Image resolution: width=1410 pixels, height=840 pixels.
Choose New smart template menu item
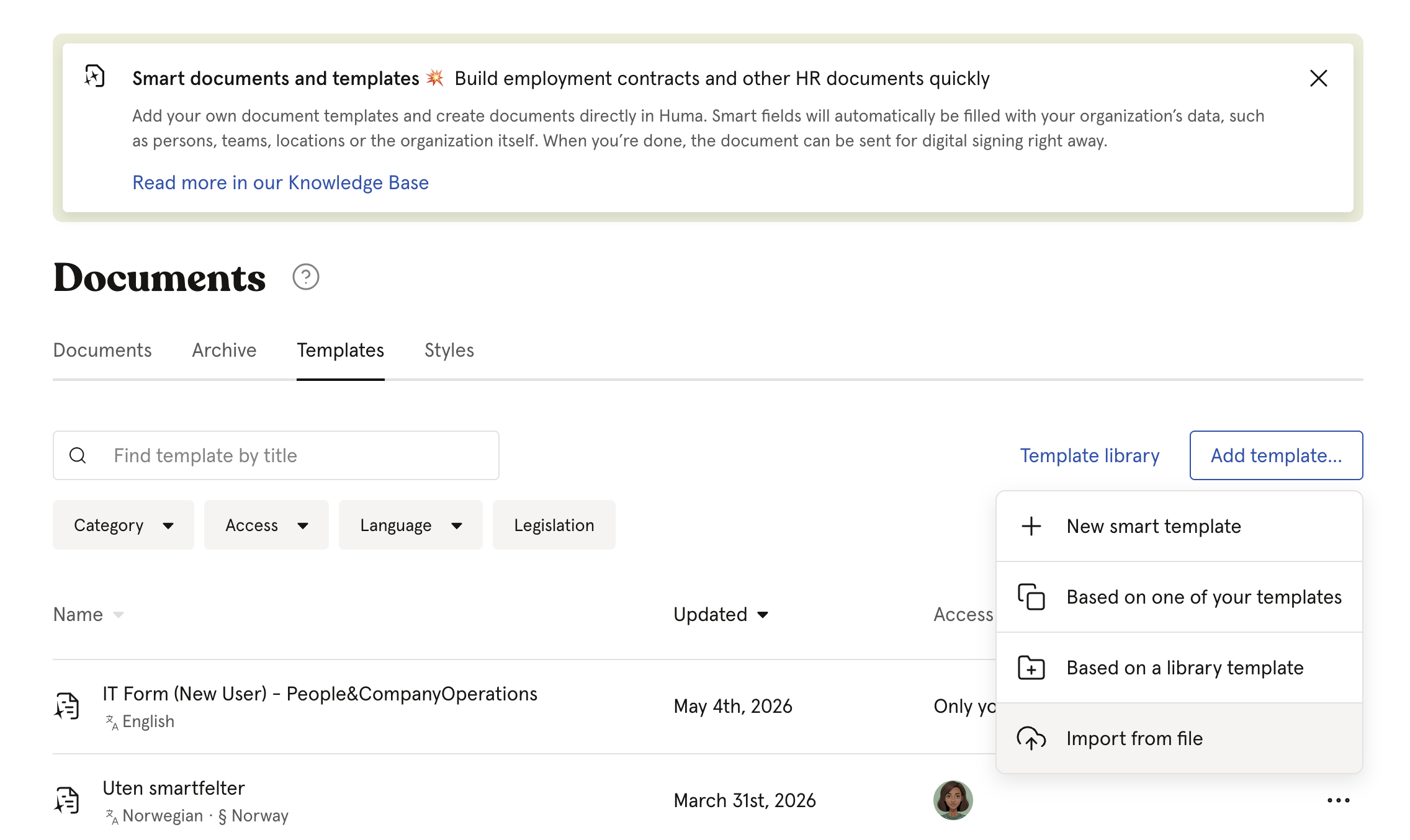pyautogui.click(x=1179, y=526)
